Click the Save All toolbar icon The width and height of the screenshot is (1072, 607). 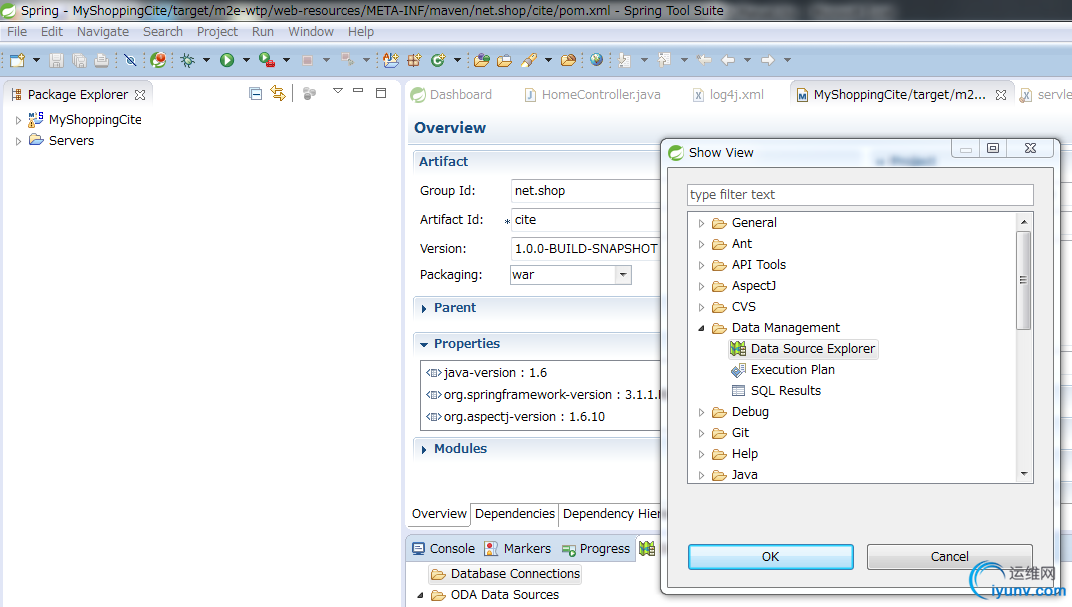(79, 60)
